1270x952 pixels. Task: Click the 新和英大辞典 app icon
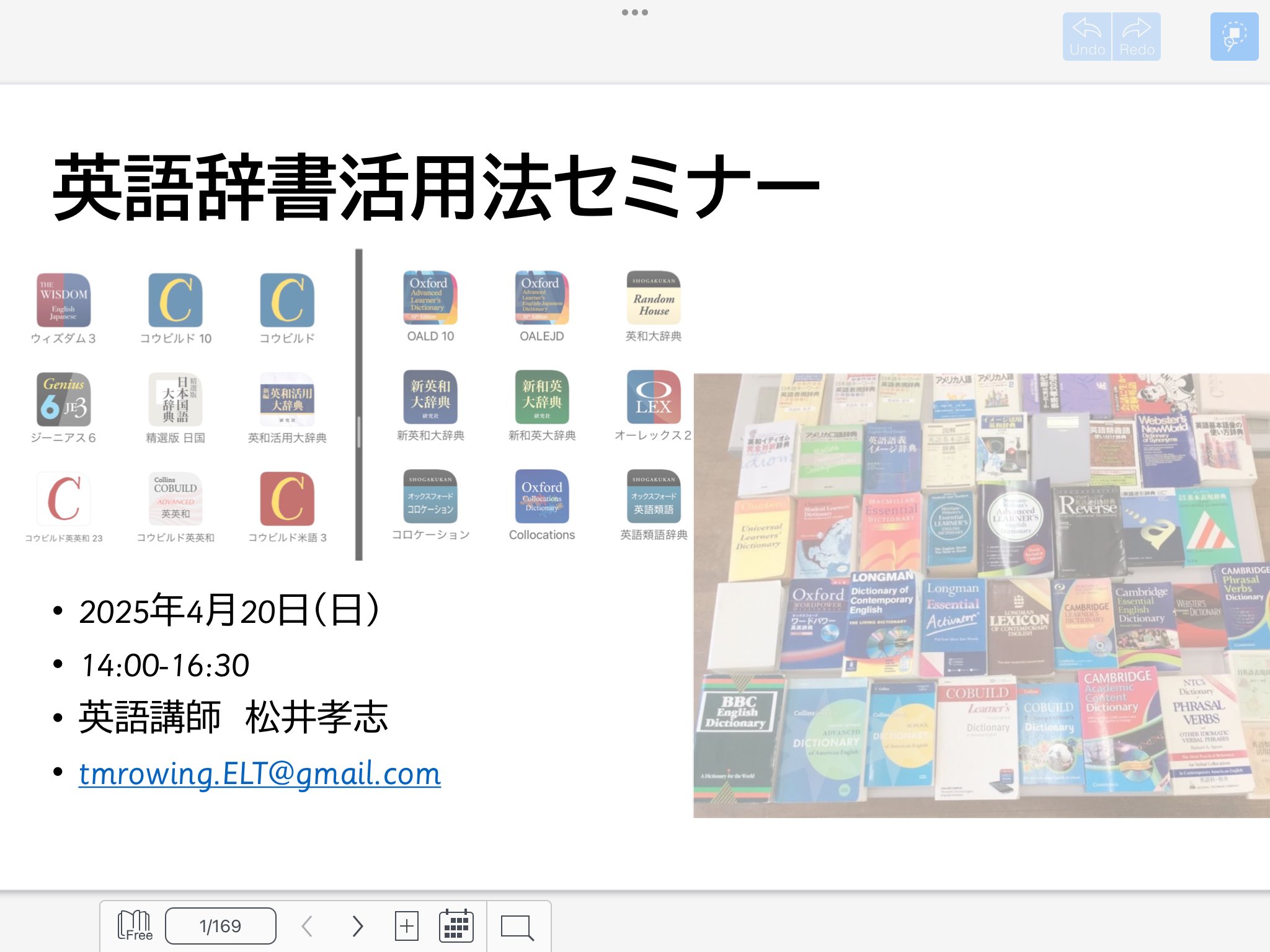click(542, 397)
